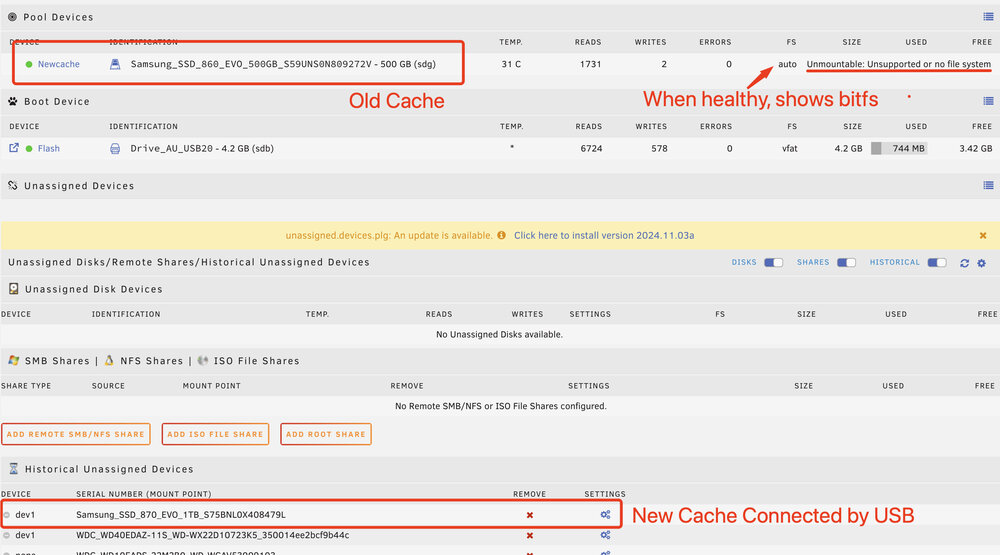Click No Remote SMB/NFS or ISO File Shares message

click(501, 406)
